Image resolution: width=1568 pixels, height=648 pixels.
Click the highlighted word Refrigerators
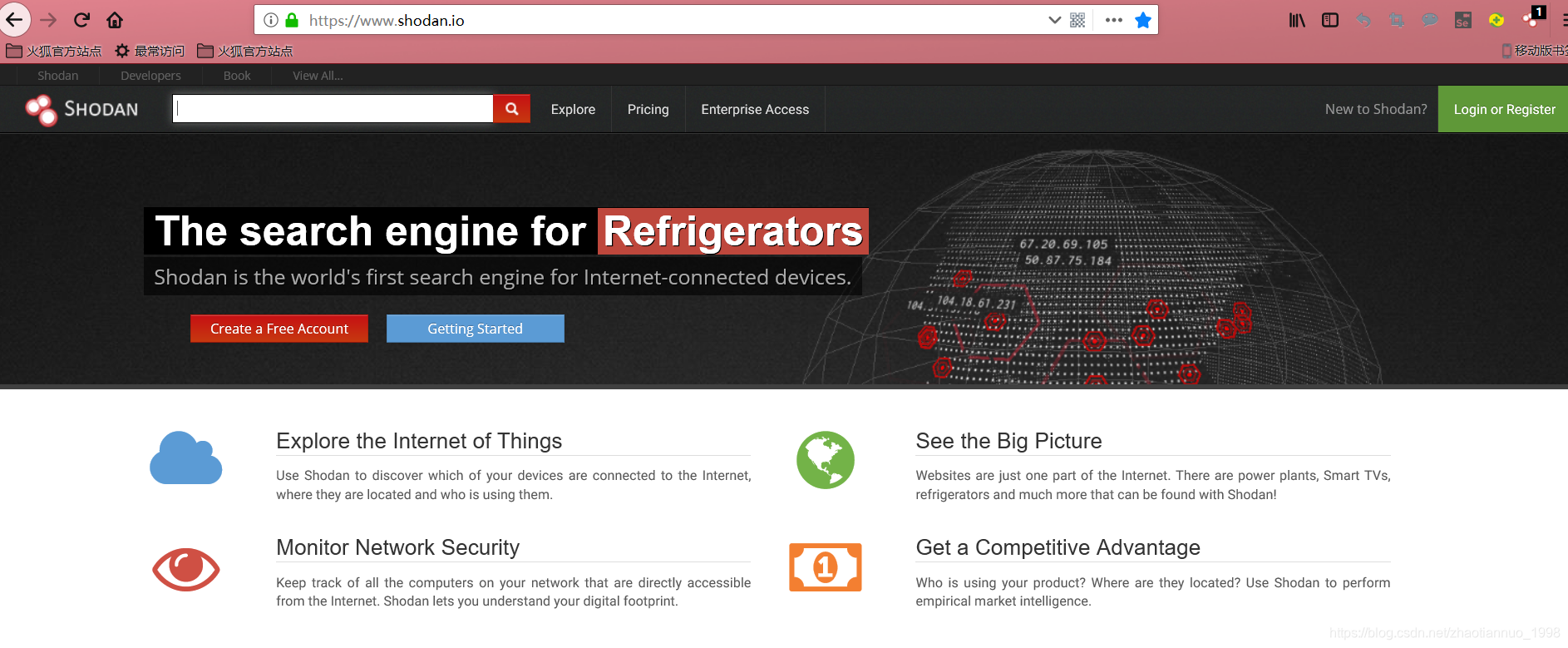pos(733,231)
